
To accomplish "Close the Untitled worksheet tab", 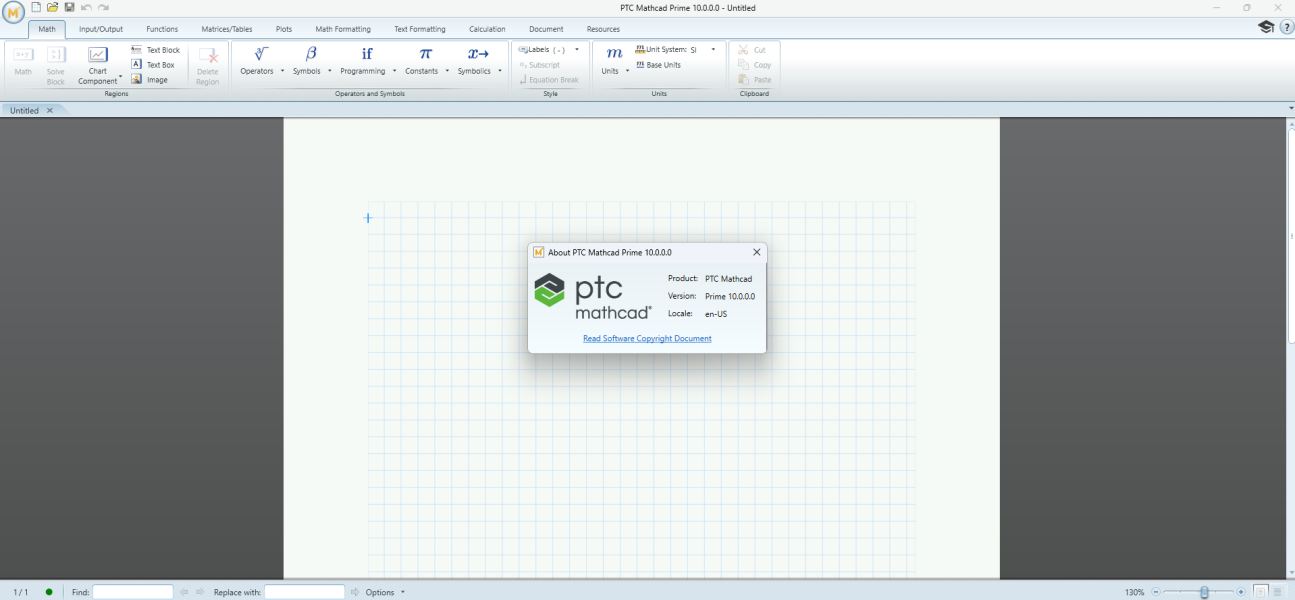I will click(x=50, y=111).
